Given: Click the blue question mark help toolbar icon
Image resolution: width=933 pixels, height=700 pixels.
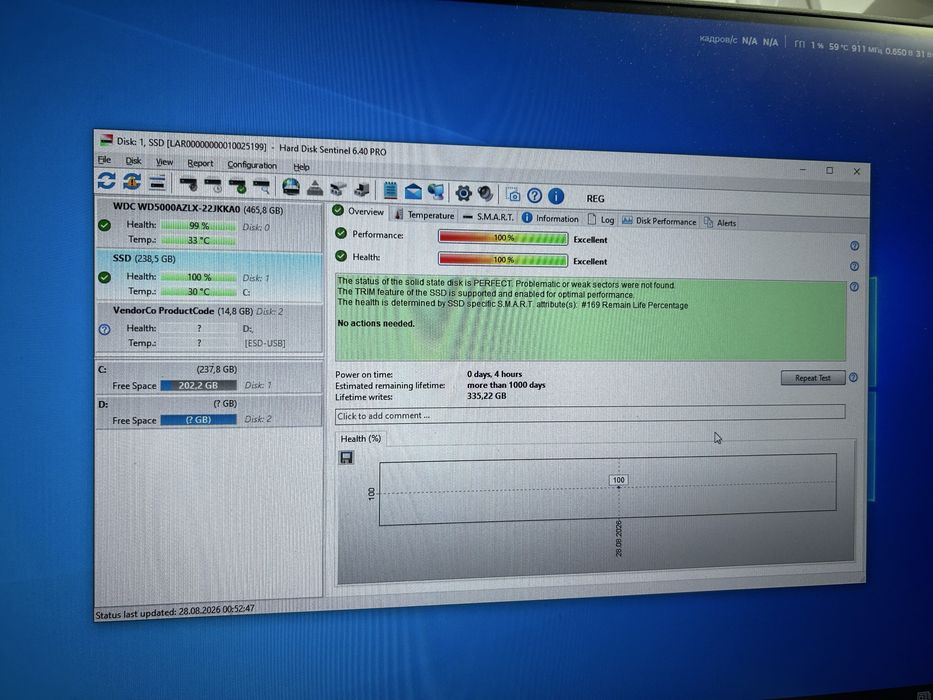Looking at the screenshot, I should pyautogui.click(x=534, y=195).
